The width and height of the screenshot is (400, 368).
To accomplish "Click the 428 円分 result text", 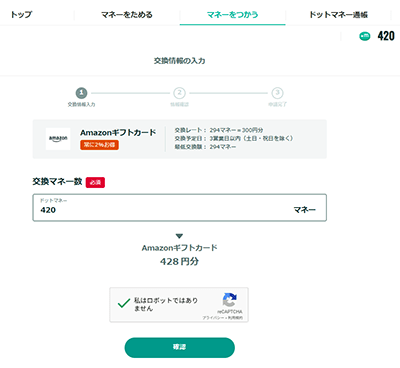I will [179, 261].
